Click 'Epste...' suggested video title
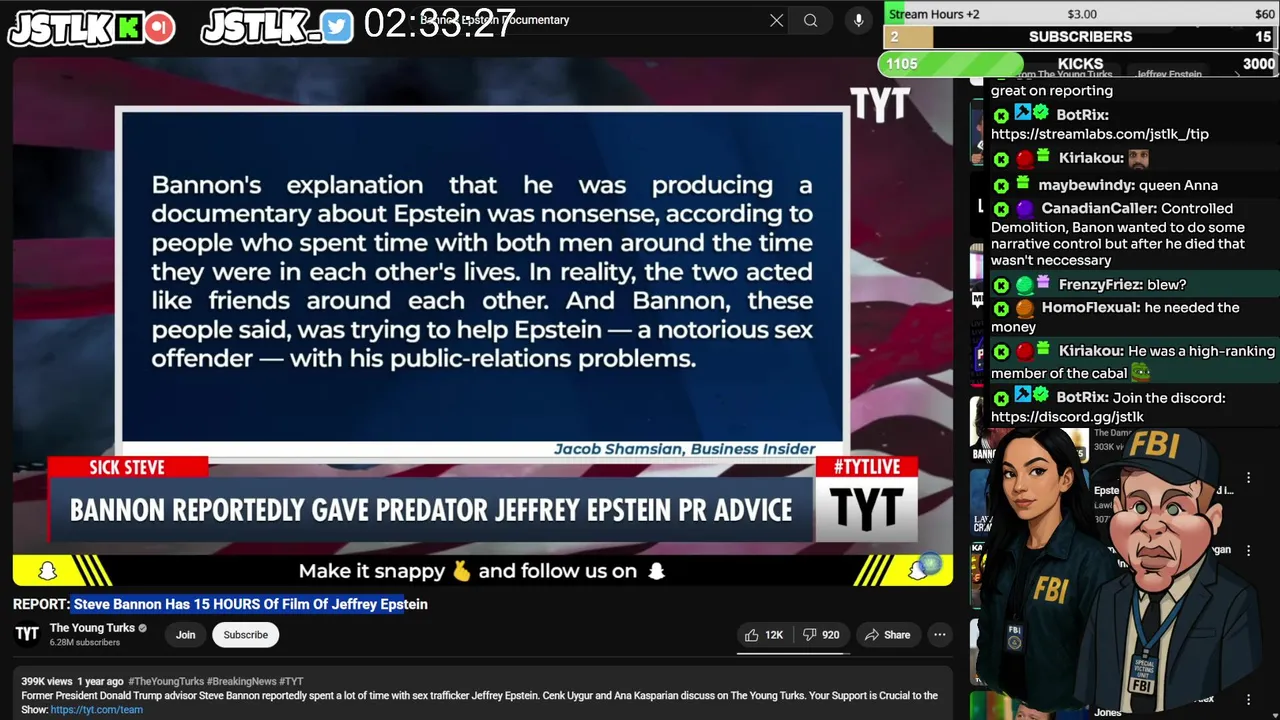The image size is (1280, 720). click(1106, 491)
